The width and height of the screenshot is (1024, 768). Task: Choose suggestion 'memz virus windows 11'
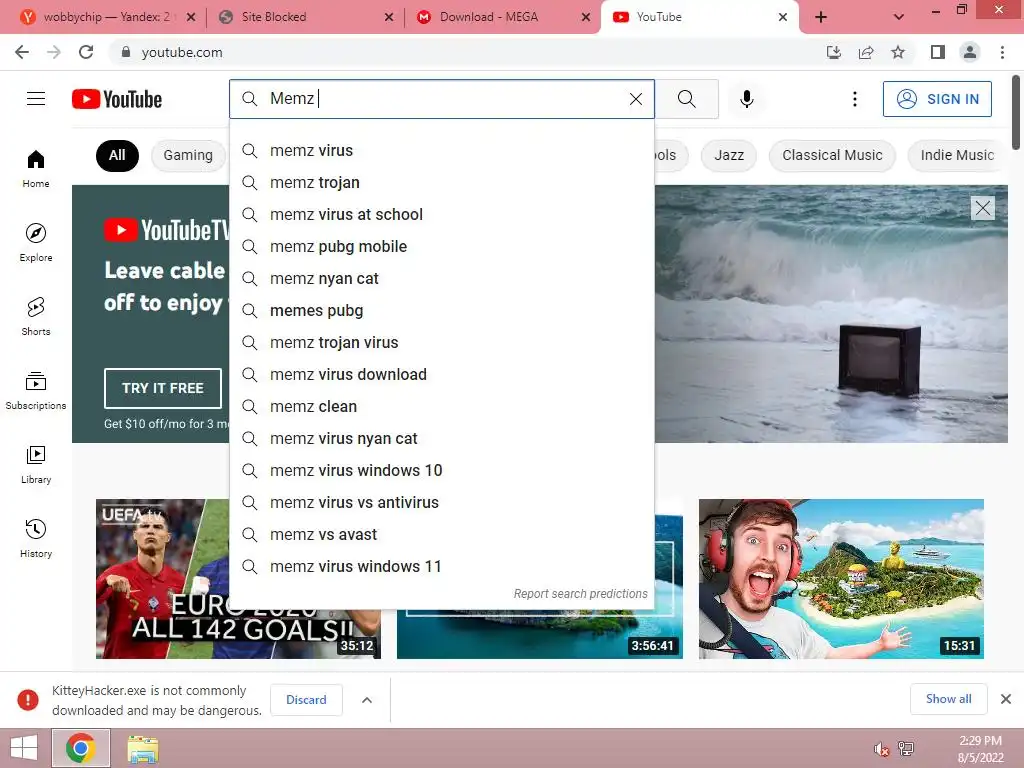441,567
